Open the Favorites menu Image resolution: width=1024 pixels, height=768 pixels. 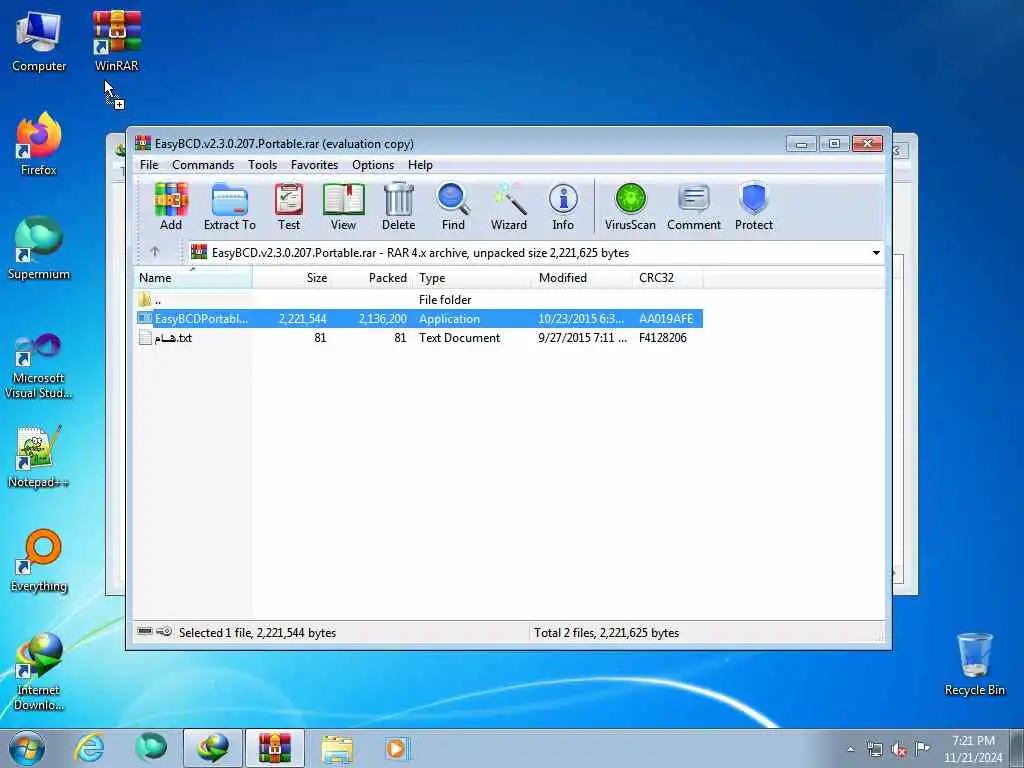point(315,165)
